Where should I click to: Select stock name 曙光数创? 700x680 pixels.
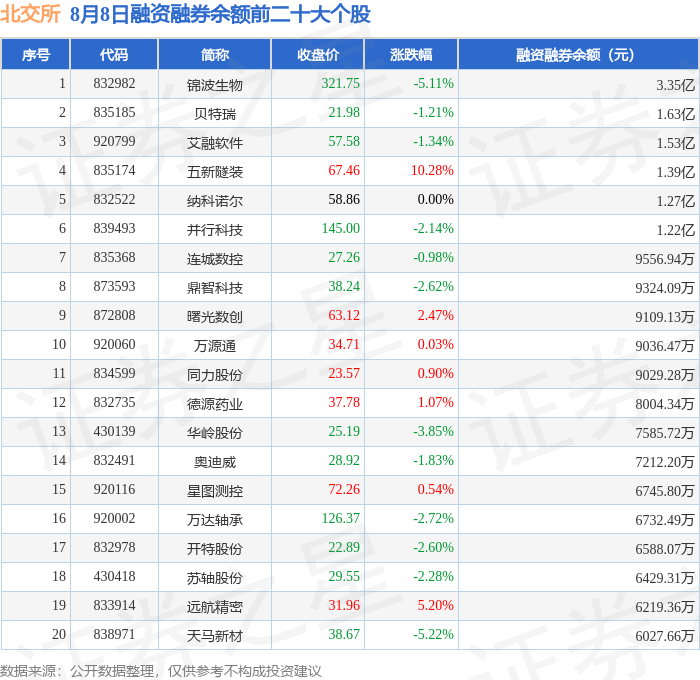click(215, 317)
